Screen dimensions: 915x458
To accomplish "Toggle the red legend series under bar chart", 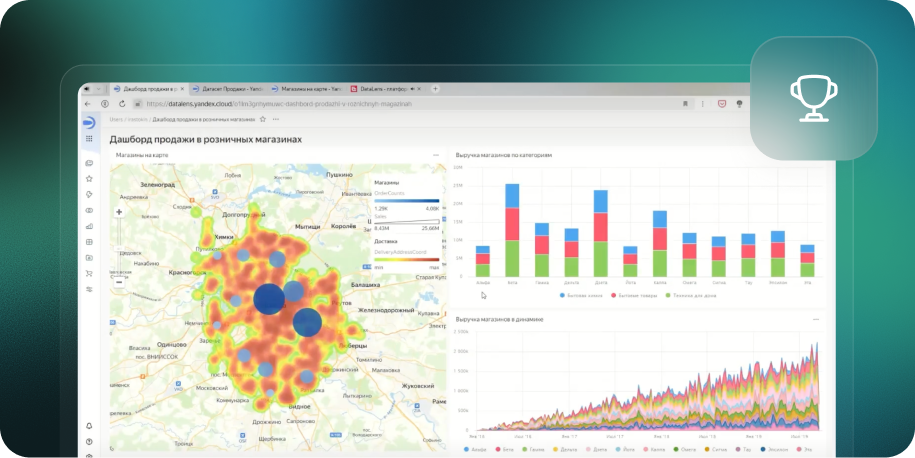I will point(632,296).
